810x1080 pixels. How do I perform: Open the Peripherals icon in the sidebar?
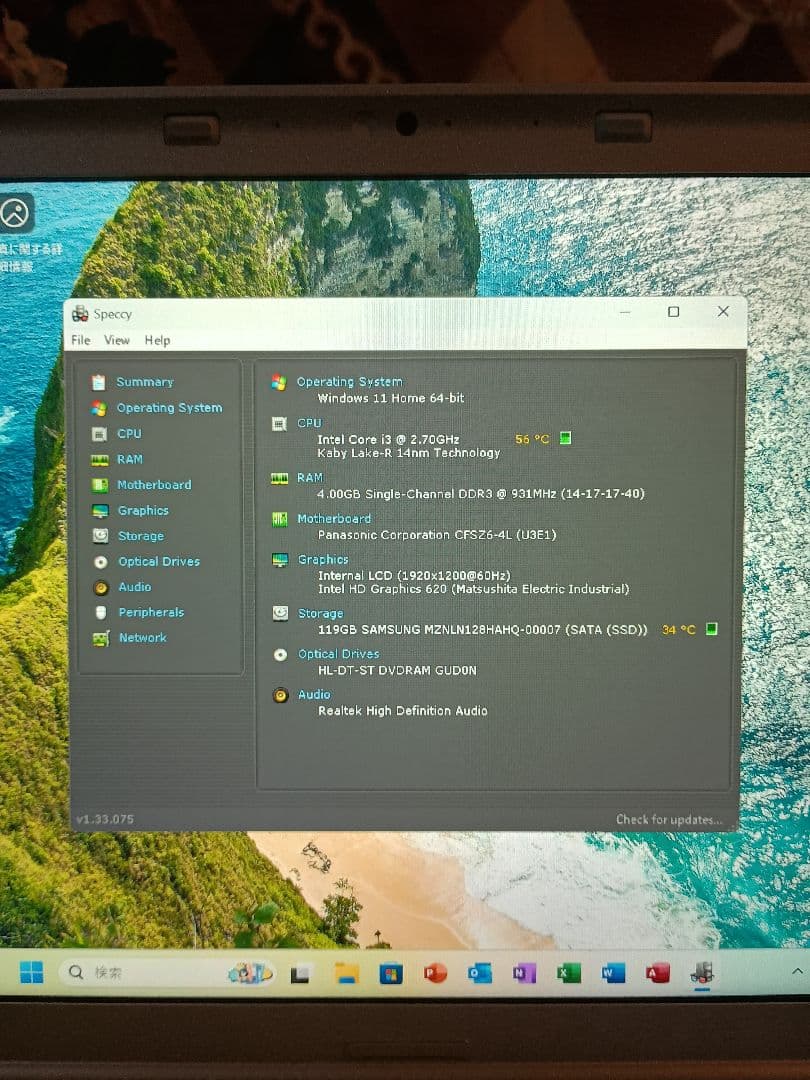click(x=100, y=613)
